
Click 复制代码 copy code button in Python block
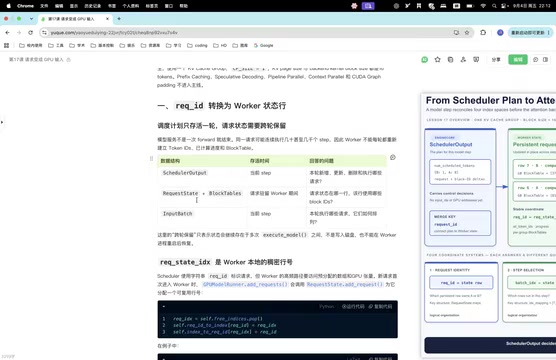pyautogui.click(x=380, y=306)
